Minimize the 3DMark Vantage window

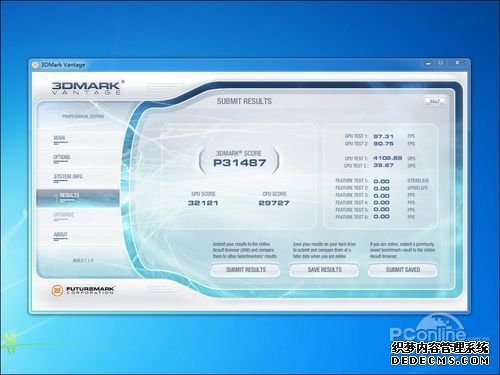tap(429, 63)
